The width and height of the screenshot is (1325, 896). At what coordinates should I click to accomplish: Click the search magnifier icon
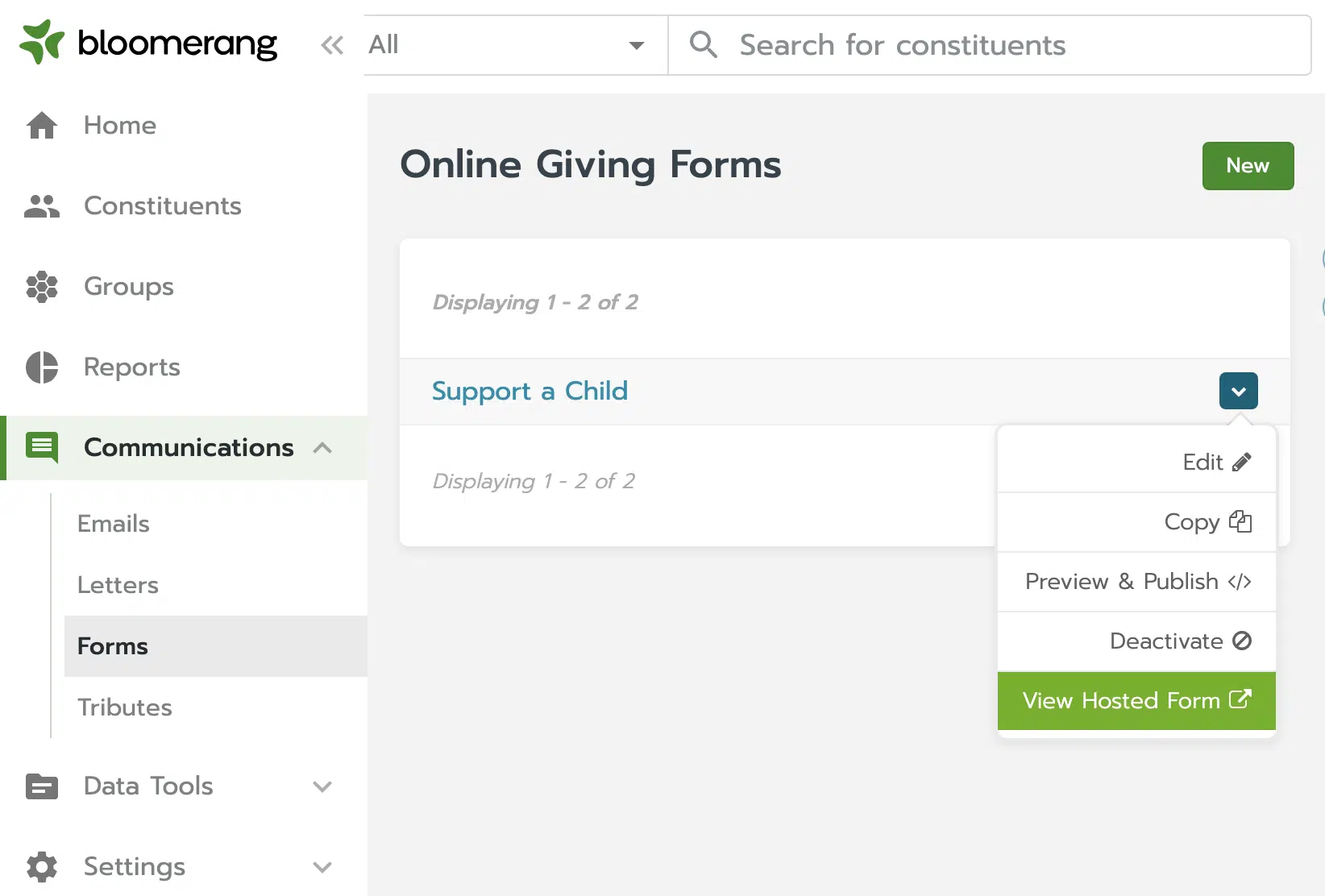tap(704, 44)
